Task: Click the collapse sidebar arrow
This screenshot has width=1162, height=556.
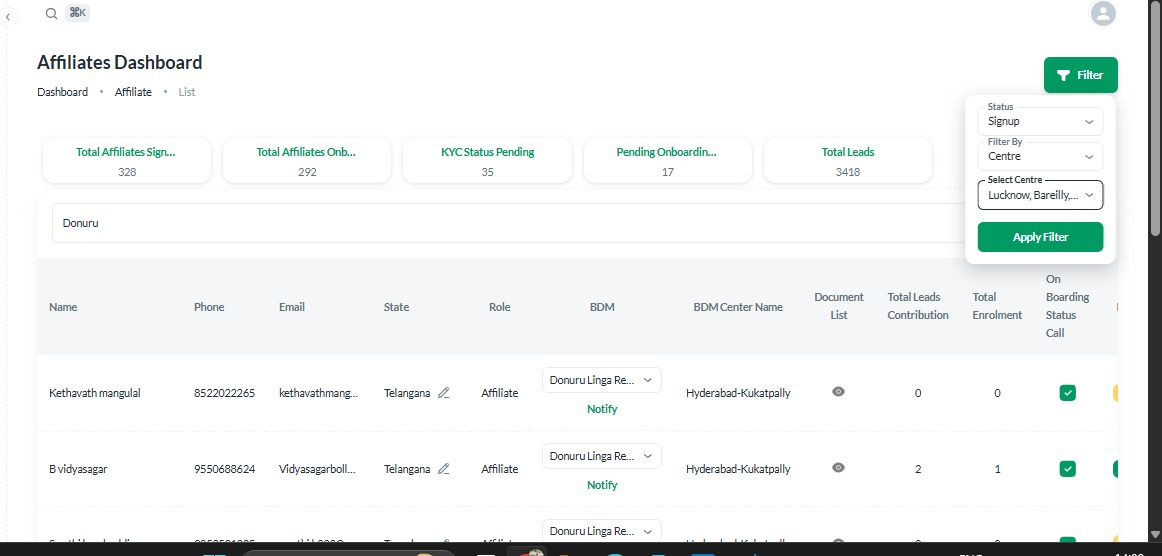Action: coord(9,17)
